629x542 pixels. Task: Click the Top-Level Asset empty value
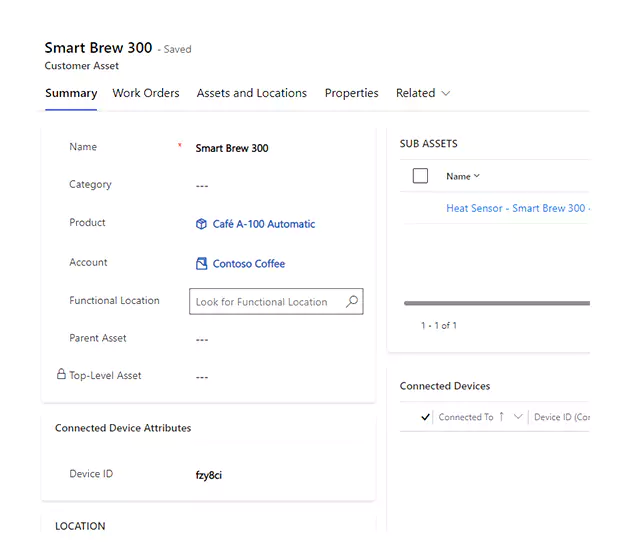coord(202,377)
